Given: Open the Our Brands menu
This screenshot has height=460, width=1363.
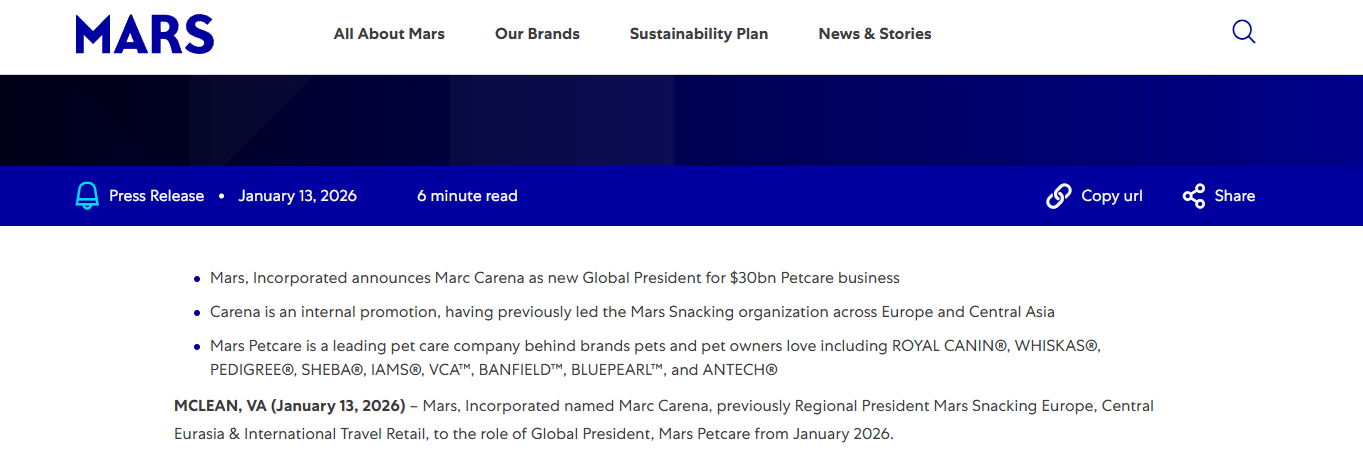Looking at the screenshot, I should pos(537,34).
